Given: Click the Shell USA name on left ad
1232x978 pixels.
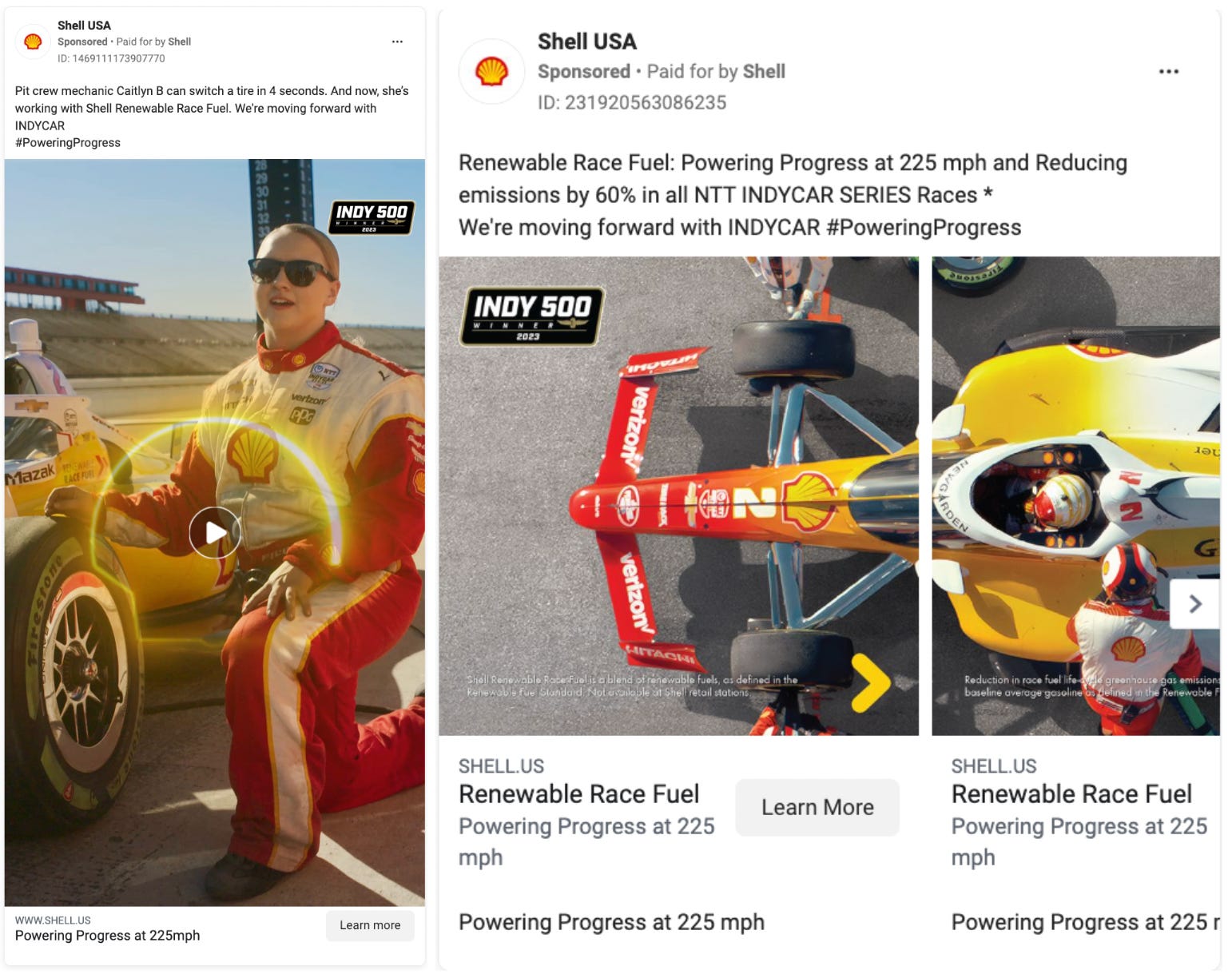Looking at the screenshot, I should click(84, 26).
